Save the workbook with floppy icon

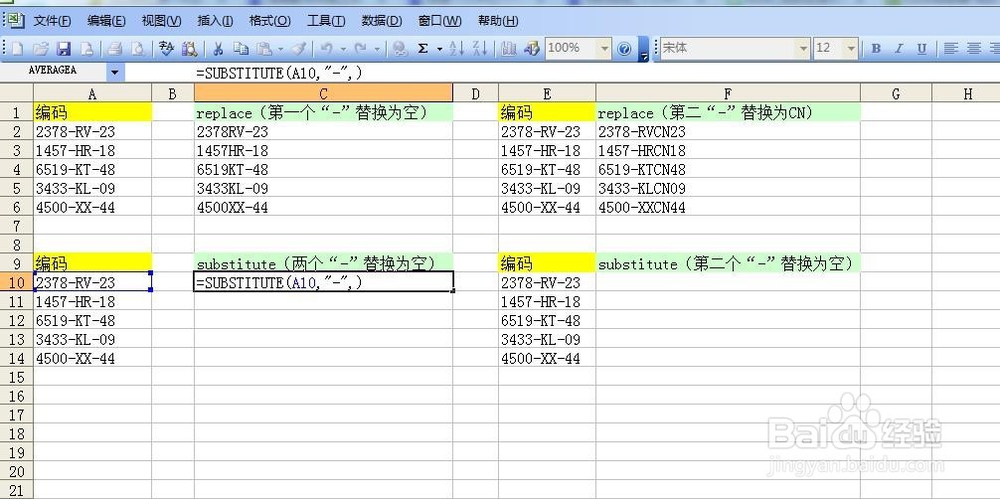(x=63, y=48)
